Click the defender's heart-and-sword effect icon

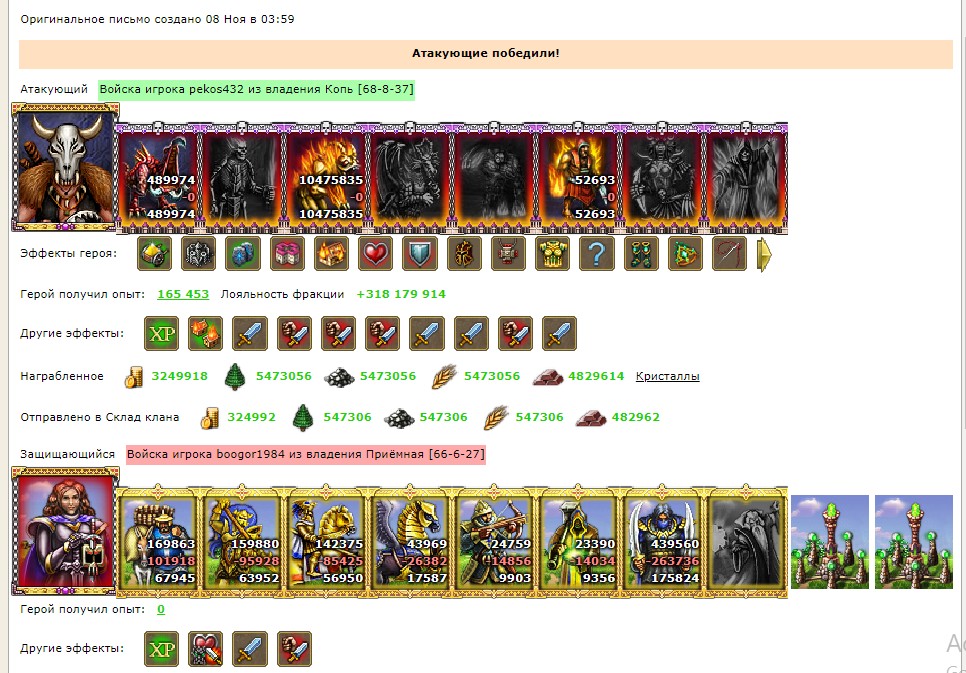click(206, 649)
